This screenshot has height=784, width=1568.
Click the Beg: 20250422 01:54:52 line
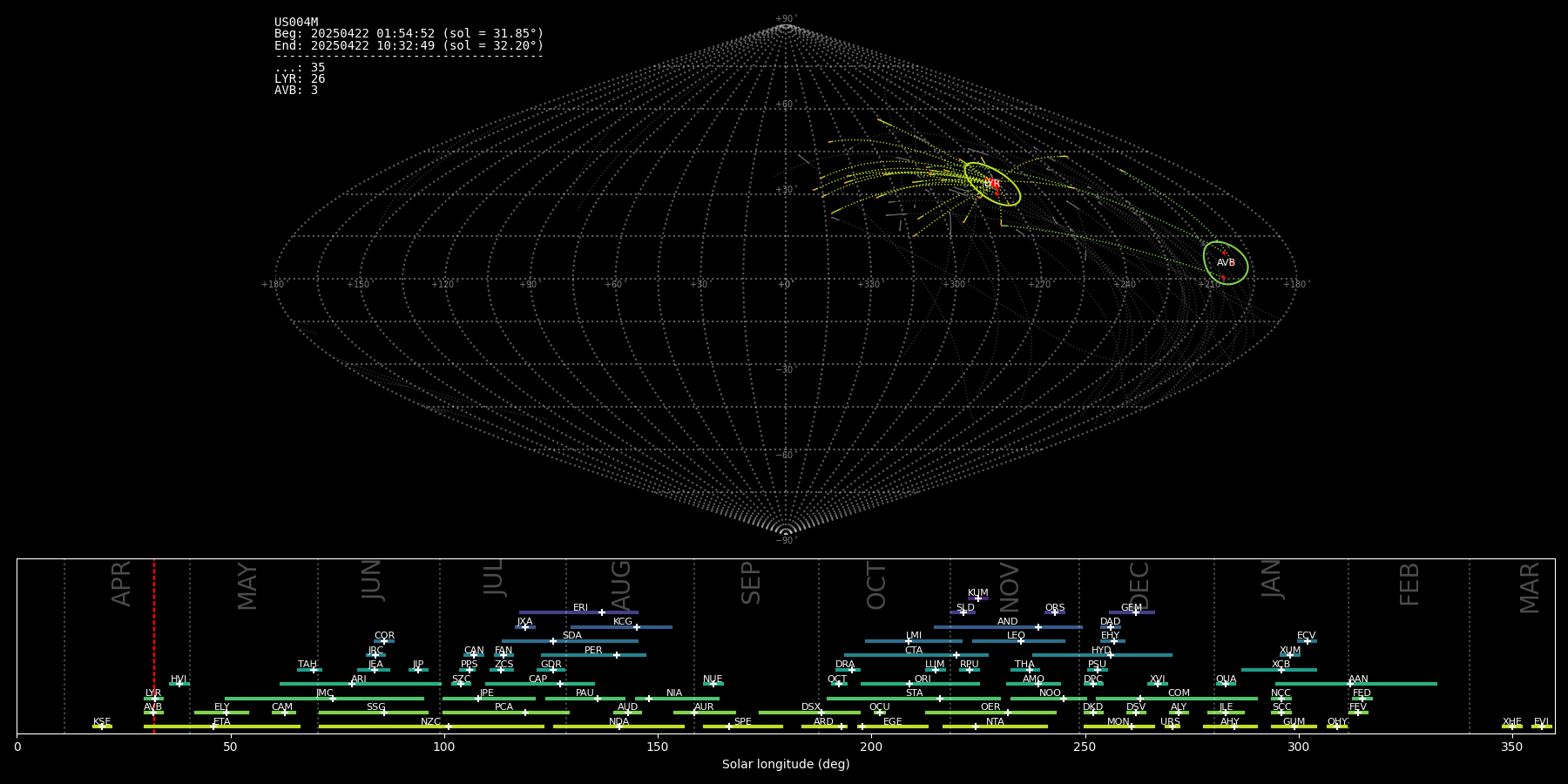click(409, 34)
